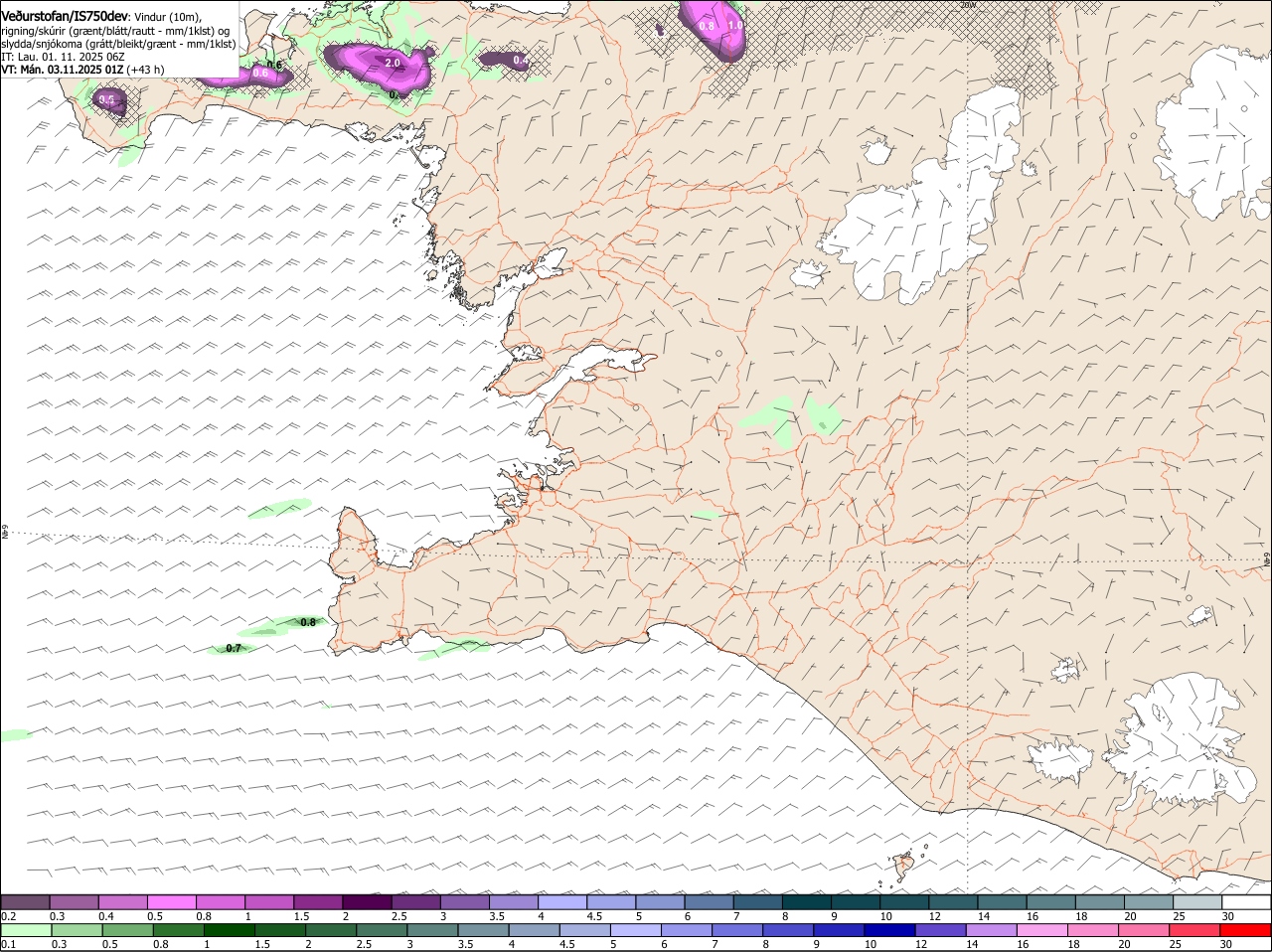Viewport: 1272px width, 952px height.
Task: Click the white 0.5 label in the purple snow cell
Action: coord(107,100)
